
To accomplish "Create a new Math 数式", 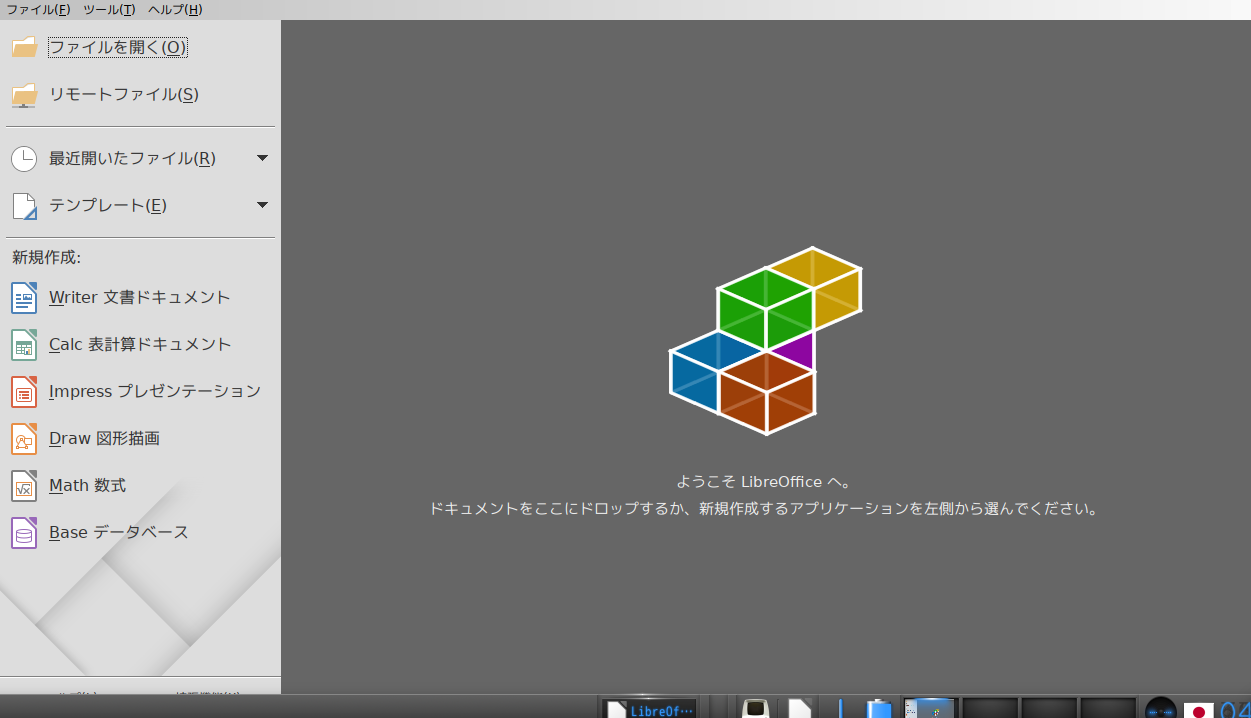I will 139,485.
